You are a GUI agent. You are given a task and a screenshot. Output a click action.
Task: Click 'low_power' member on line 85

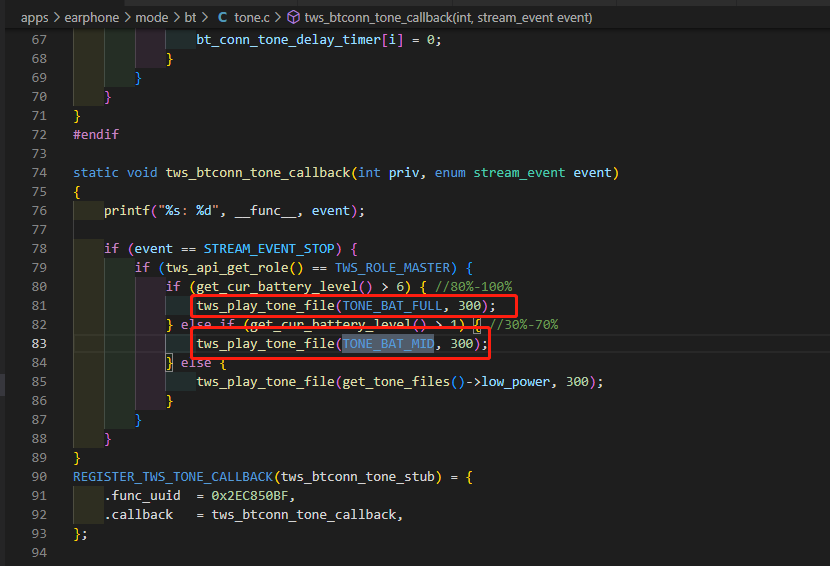[515, 382]
